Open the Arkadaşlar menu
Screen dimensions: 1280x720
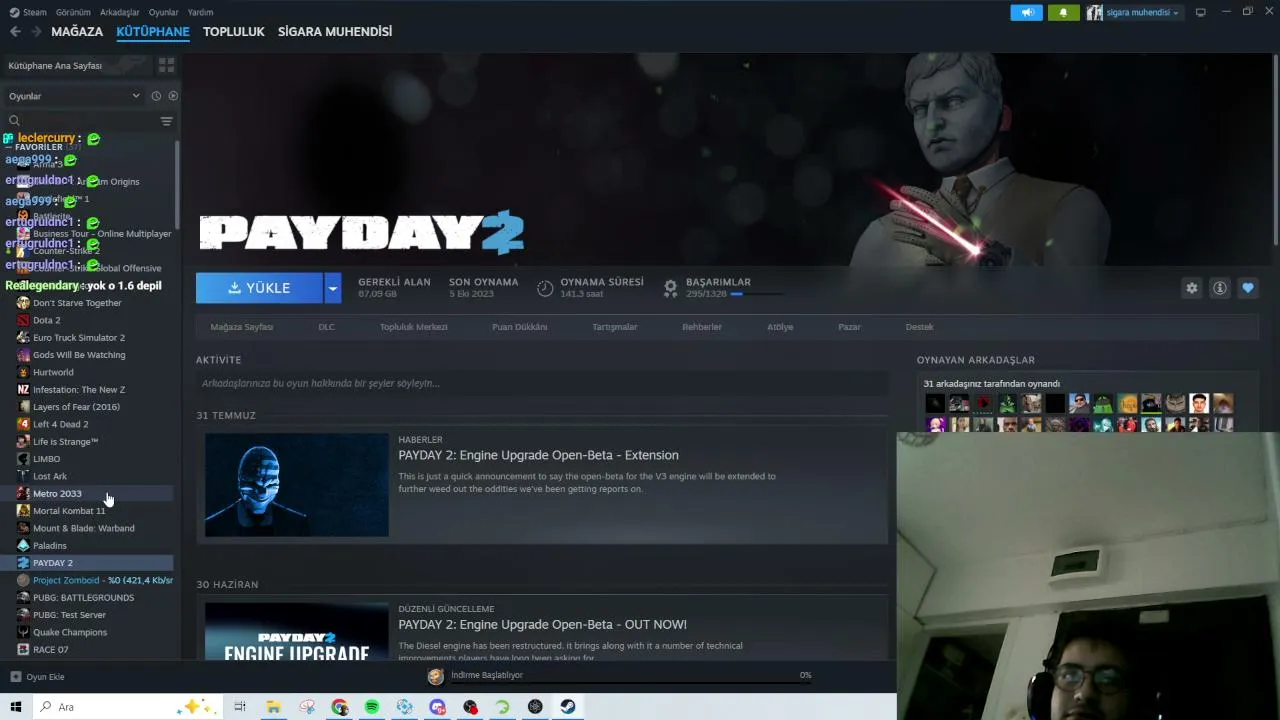tap(120, 12)
